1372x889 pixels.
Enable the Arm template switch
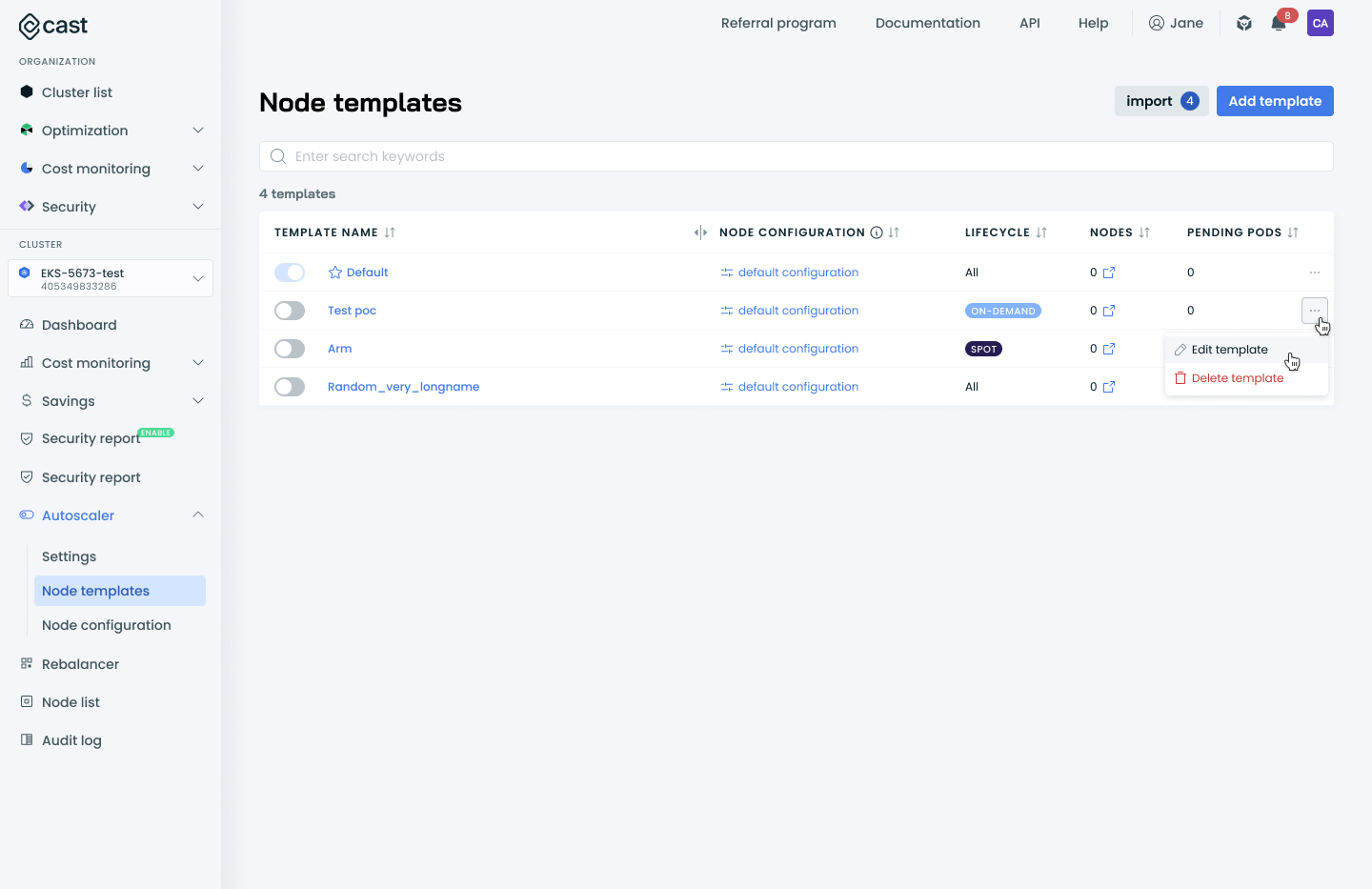pos(290,349)
